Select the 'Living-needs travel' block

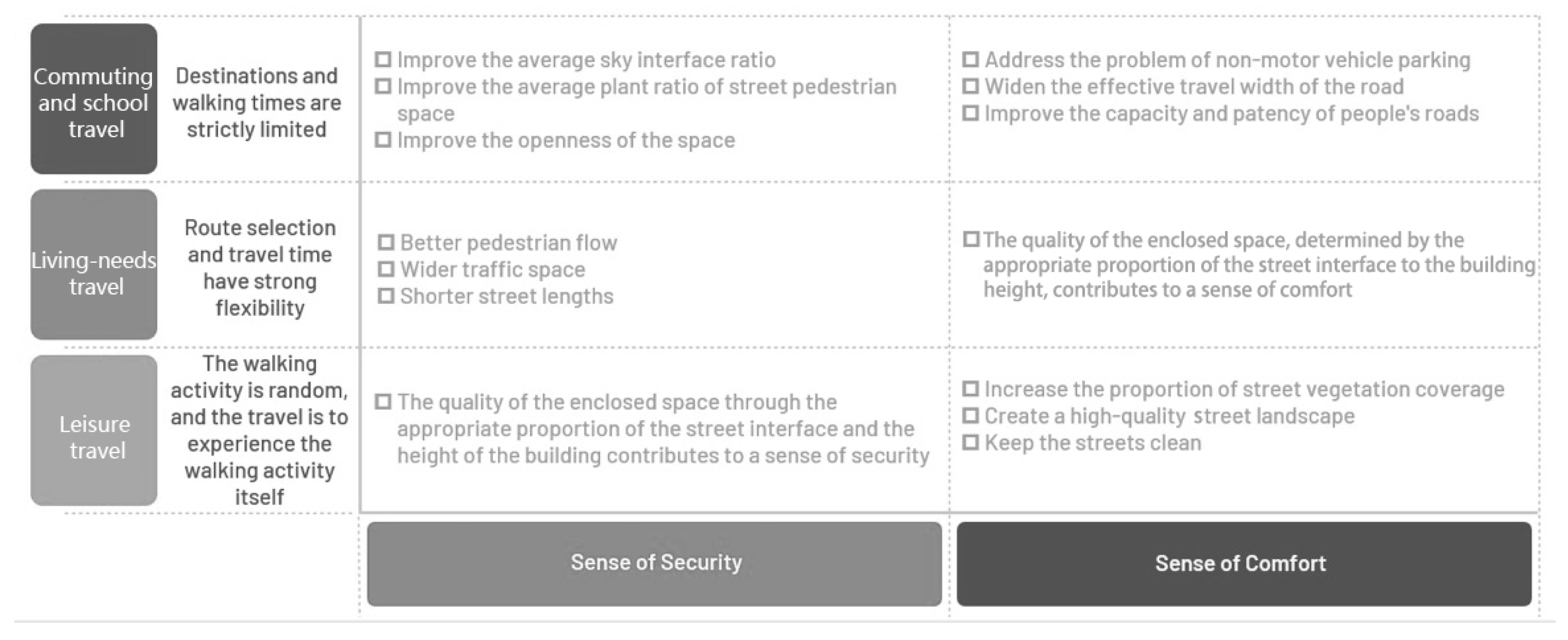coord(94,264)
